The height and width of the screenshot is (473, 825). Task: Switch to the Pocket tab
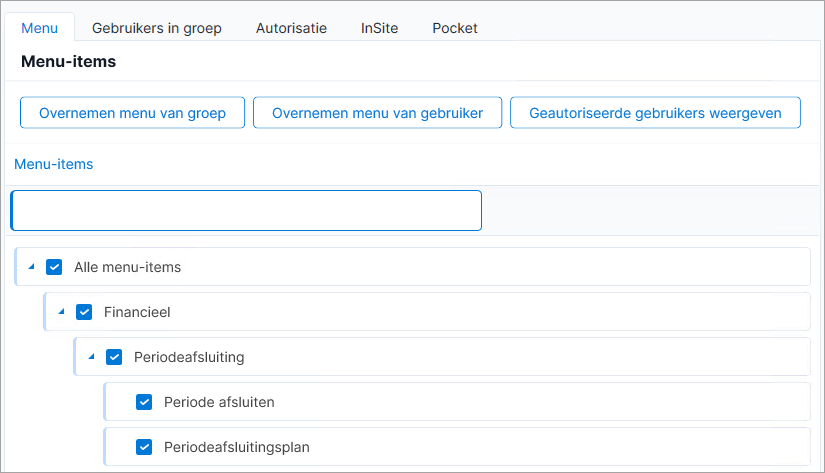[x=455, y=28]
